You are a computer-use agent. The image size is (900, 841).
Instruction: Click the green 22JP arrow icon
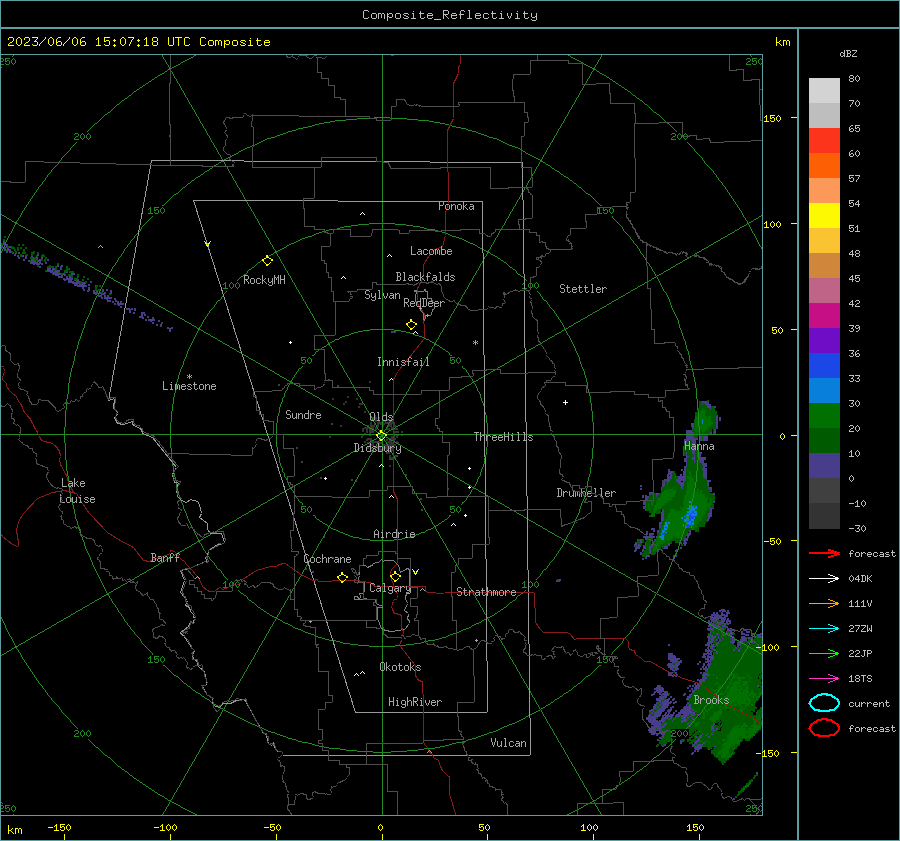click(824, 653)
